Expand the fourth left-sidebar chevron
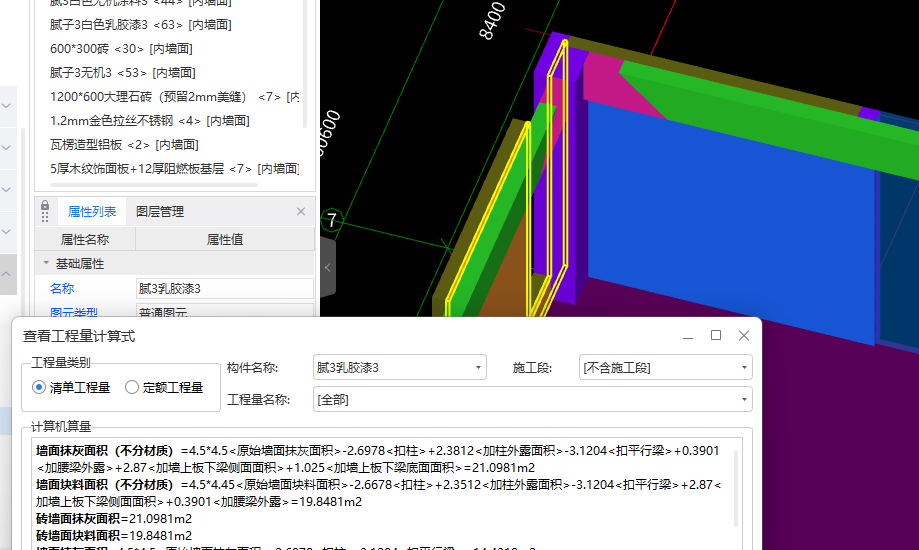This screenshot has height=550, width=919. coord(6,232)
